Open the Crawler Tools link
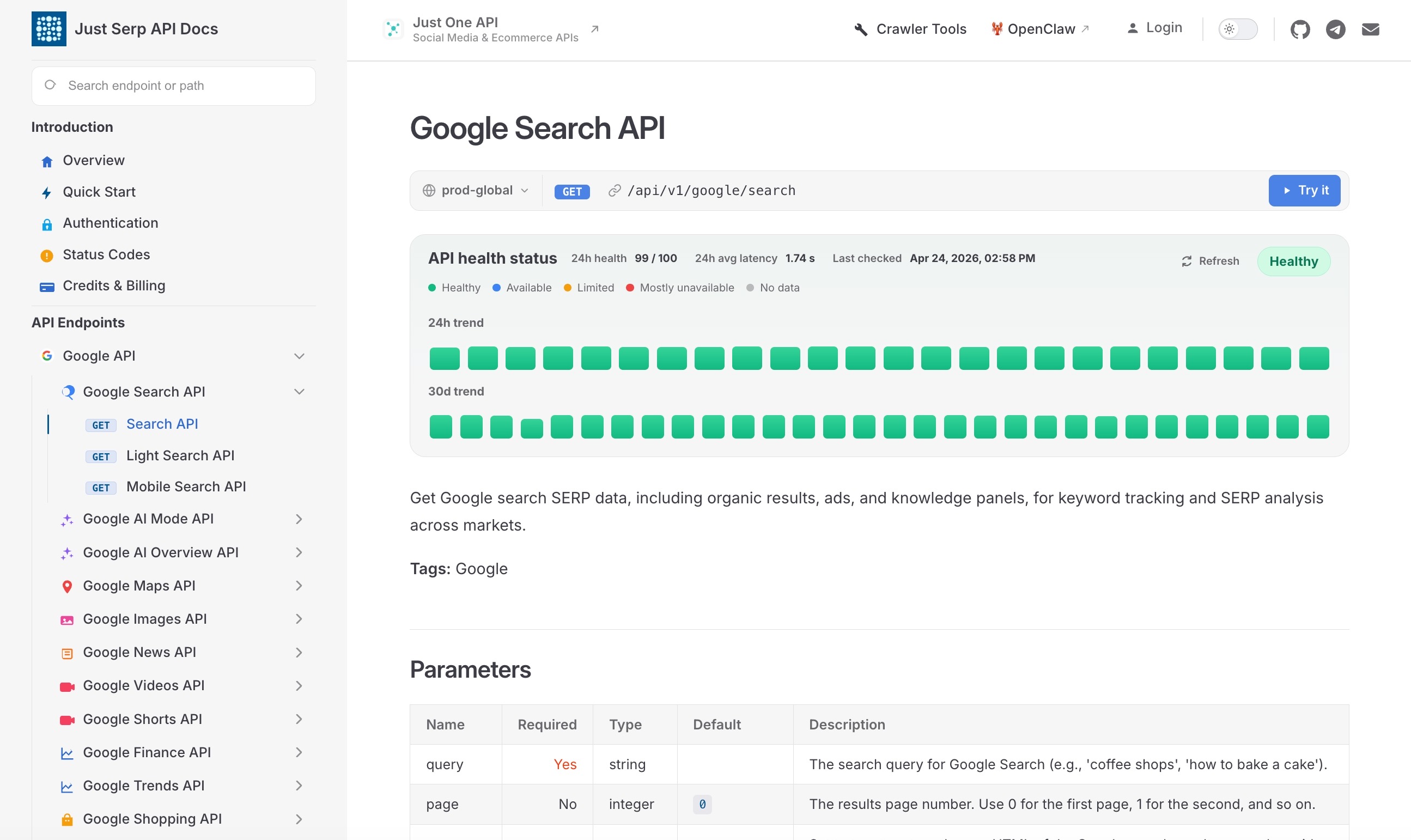The height and width of the screenshot is (840, 1411). click(910, 29)
